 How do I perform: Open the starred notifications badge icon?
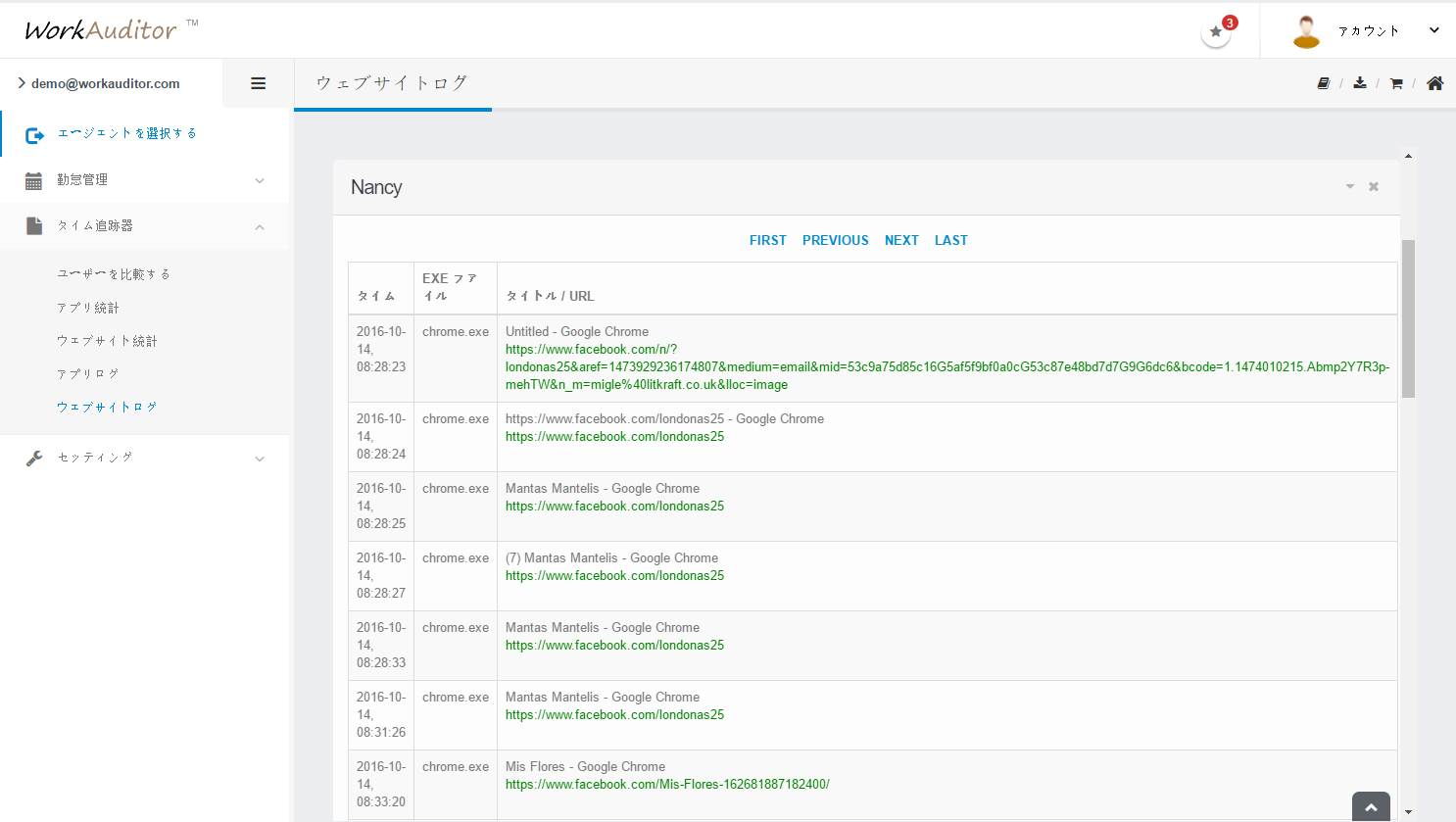pyautogui.click(x=1216, y=31)
